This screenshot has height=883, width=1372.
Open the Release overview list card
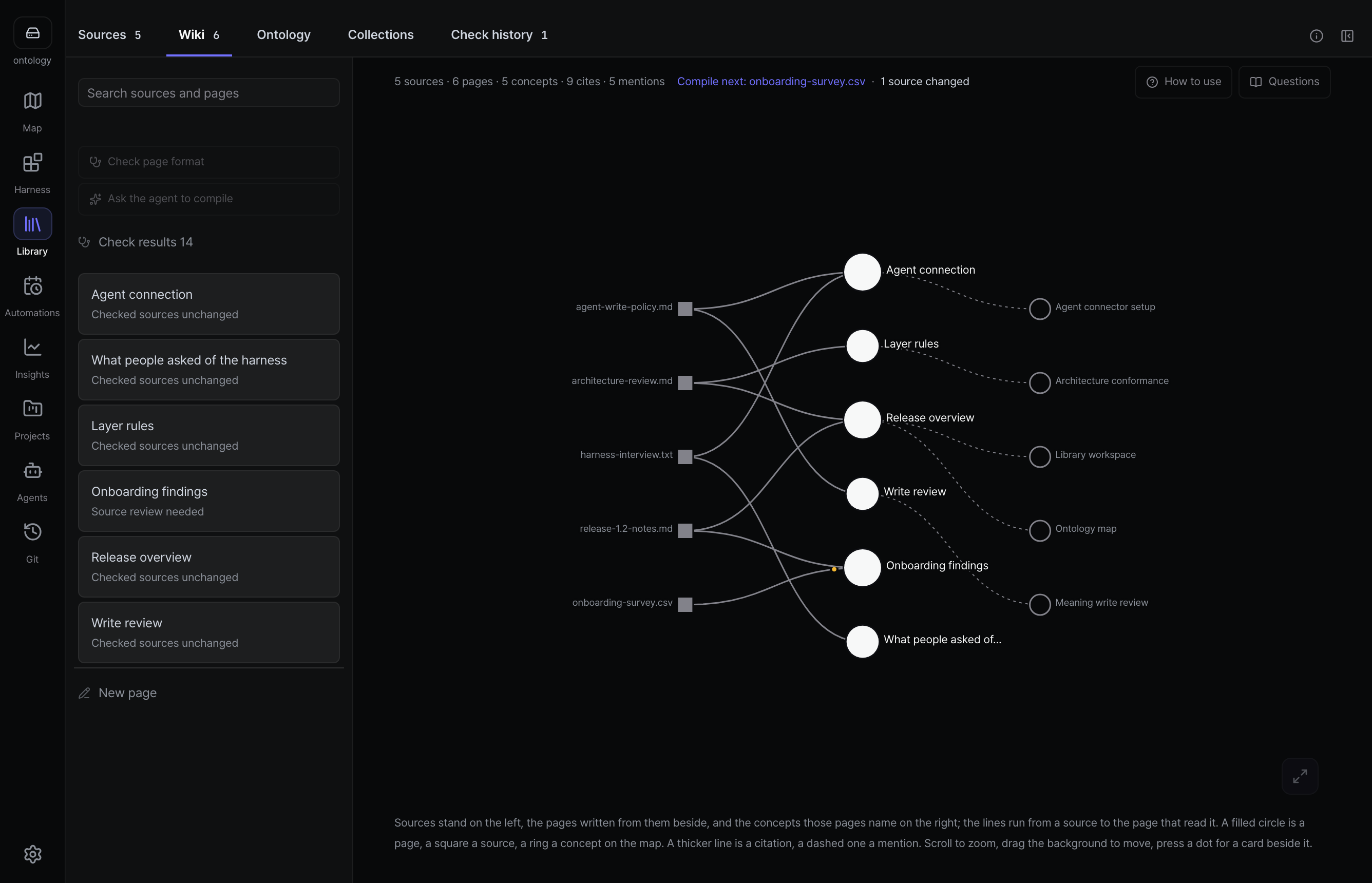(x=208, y=567)
